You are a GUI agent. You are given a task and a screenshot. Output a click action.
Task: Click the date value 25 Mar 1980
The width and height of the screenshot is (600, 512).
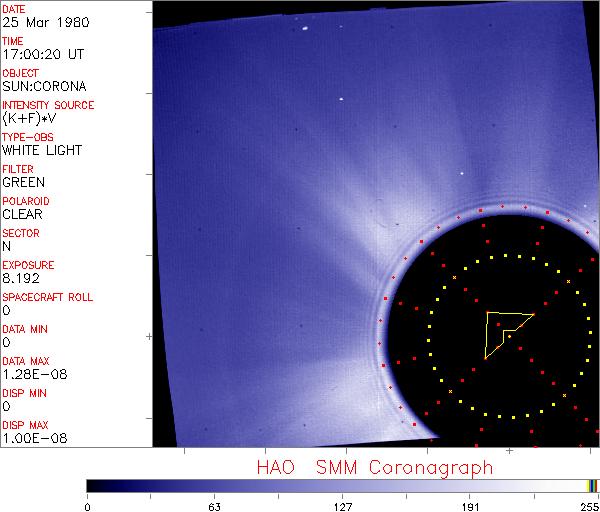[x=46, y=22]
